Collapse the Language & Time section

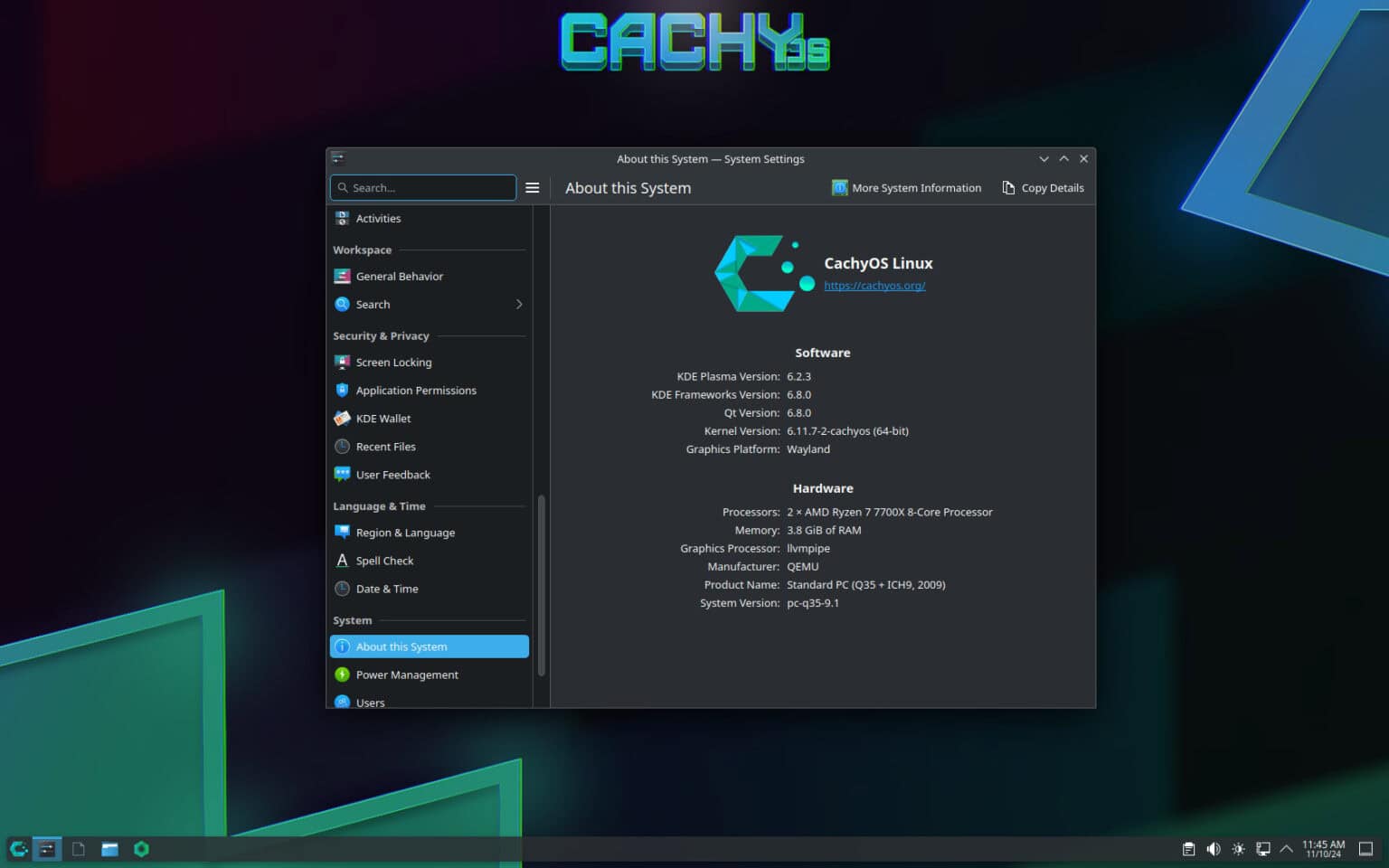tap(379, 505)
